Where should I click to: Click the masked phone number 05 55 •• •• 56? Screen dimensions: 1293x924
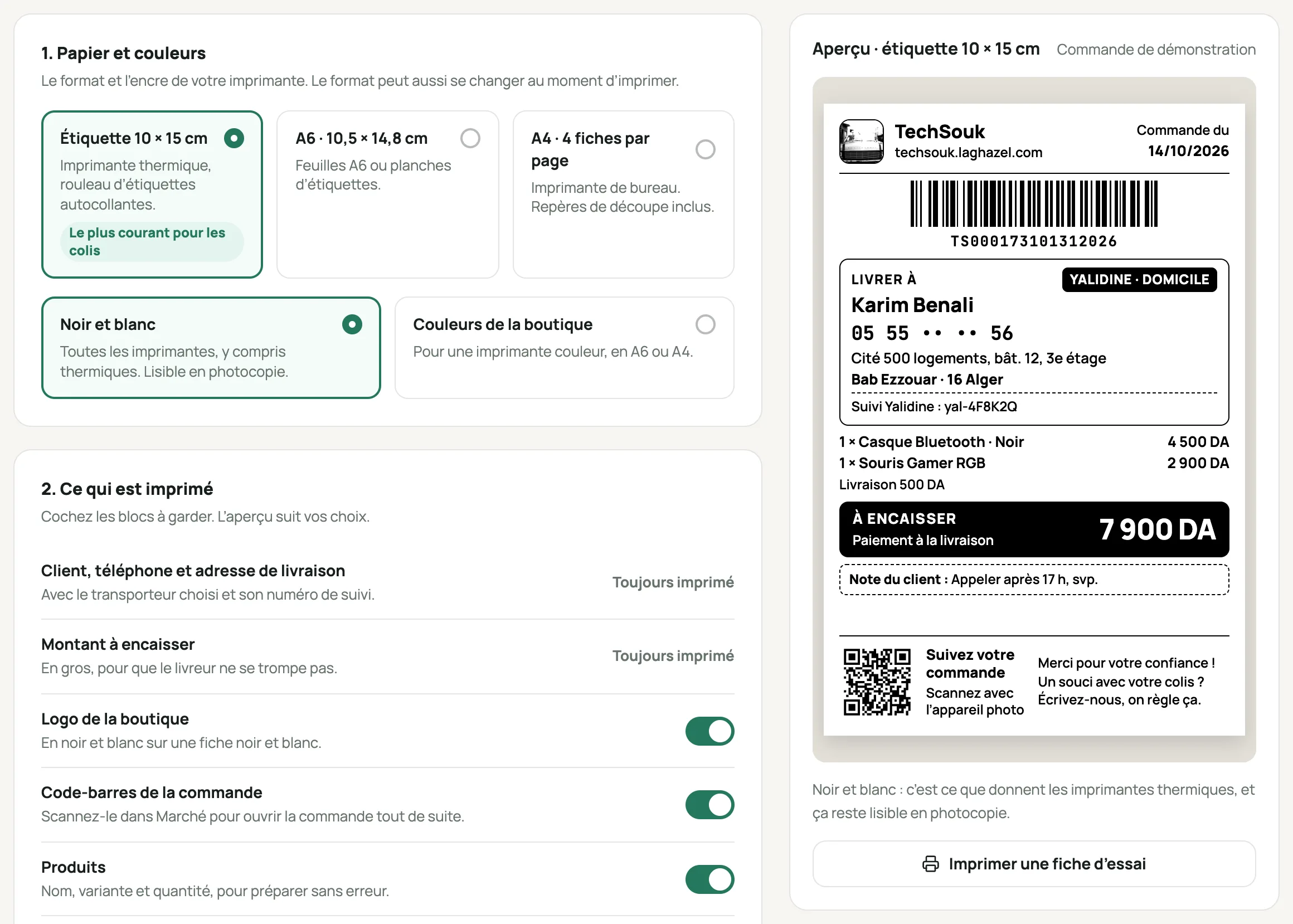(x=932, y=333)
